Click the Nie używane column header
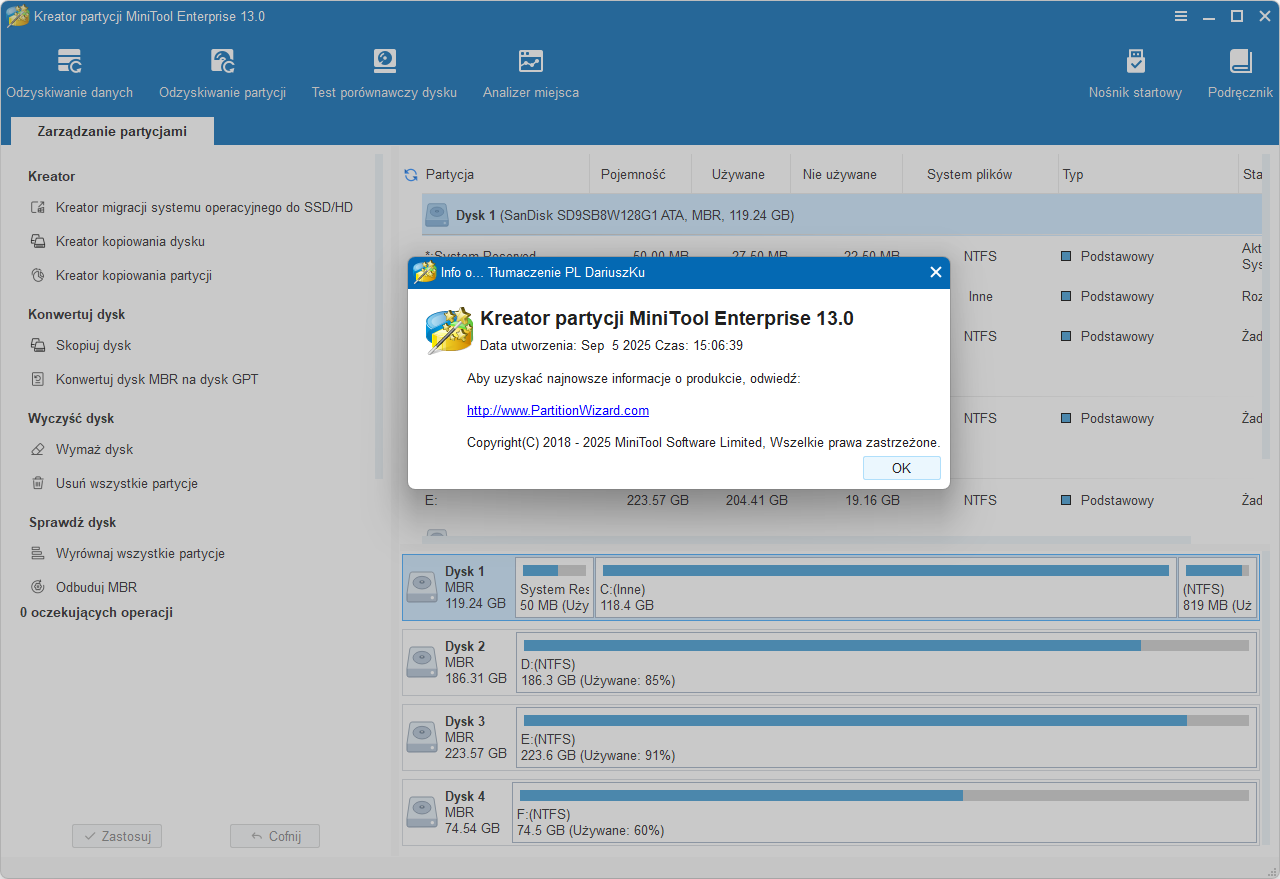This screenshot has width=1280, height=879. (x=840, y=175)
